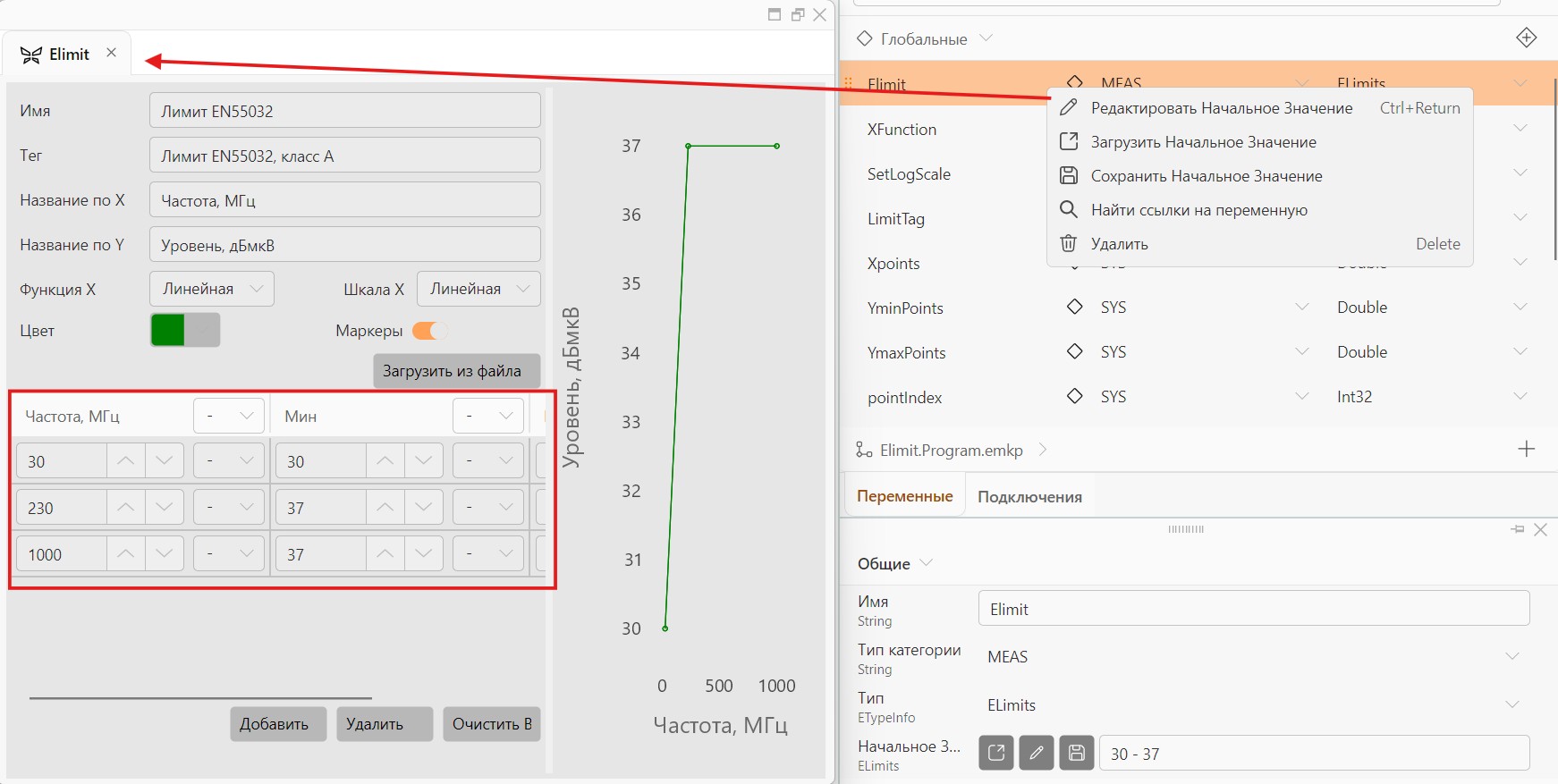Viewport: 1558px width, 784px height.
Task: Click the diamond icon in the pointIndex row
Action: 1074,396
